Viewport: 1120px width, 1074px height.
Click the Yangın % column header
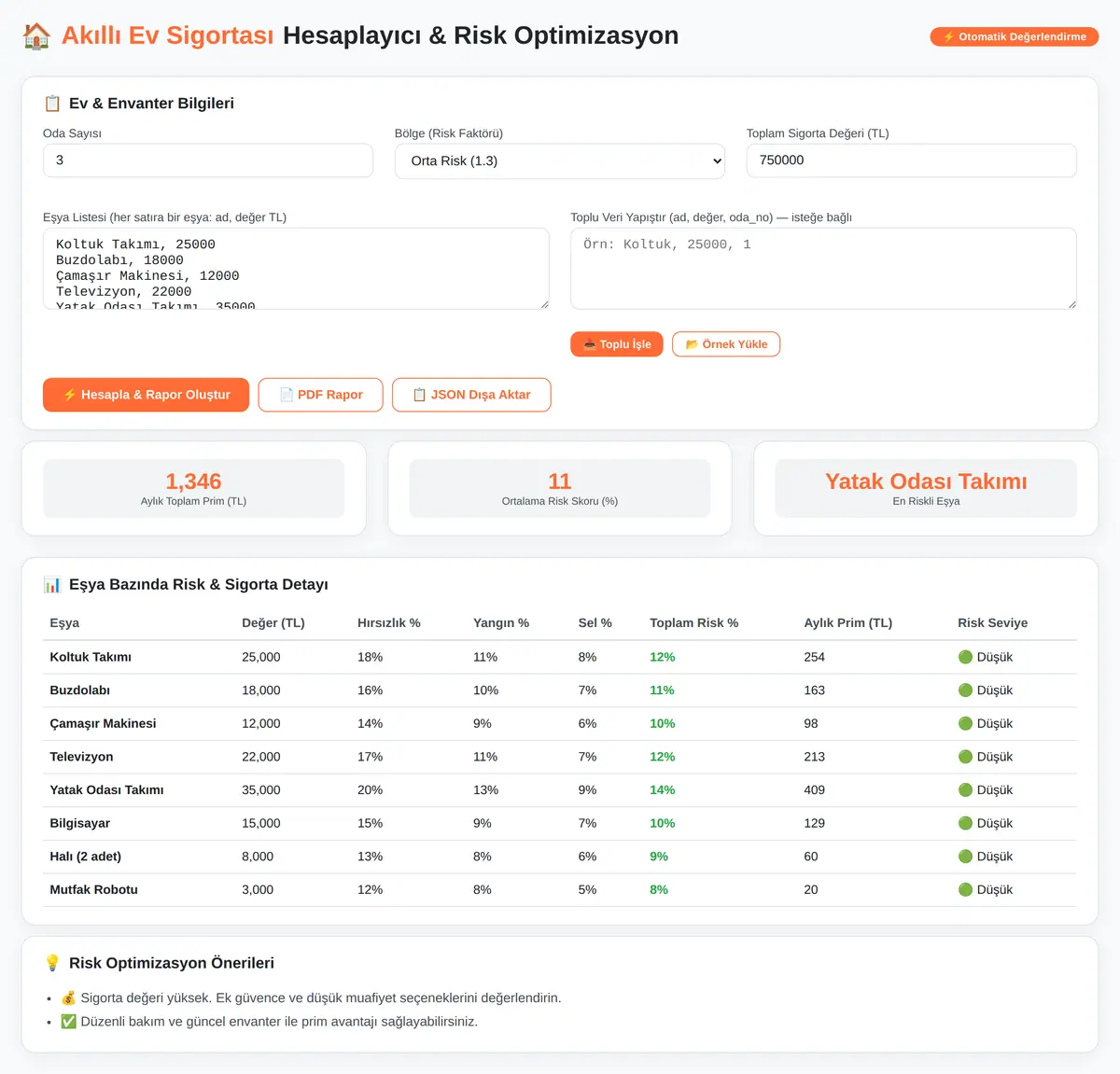pos(501,623)
